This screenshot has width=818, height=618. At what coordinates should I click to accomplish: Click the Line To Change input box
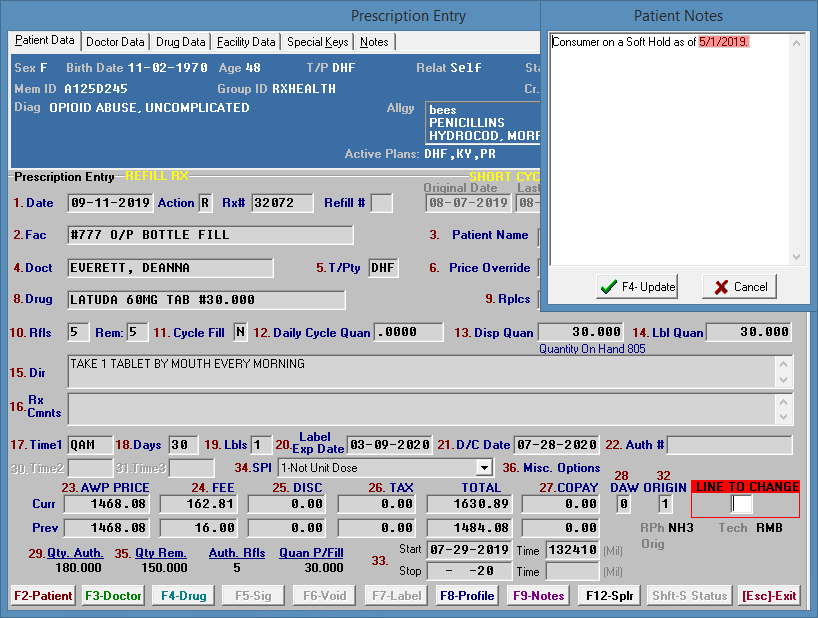click(x=741, y=504)
